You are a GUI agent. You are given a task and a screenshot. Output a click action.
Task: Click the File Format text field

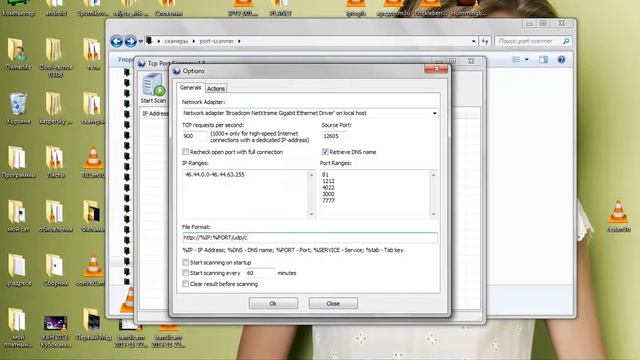[310, 238]
